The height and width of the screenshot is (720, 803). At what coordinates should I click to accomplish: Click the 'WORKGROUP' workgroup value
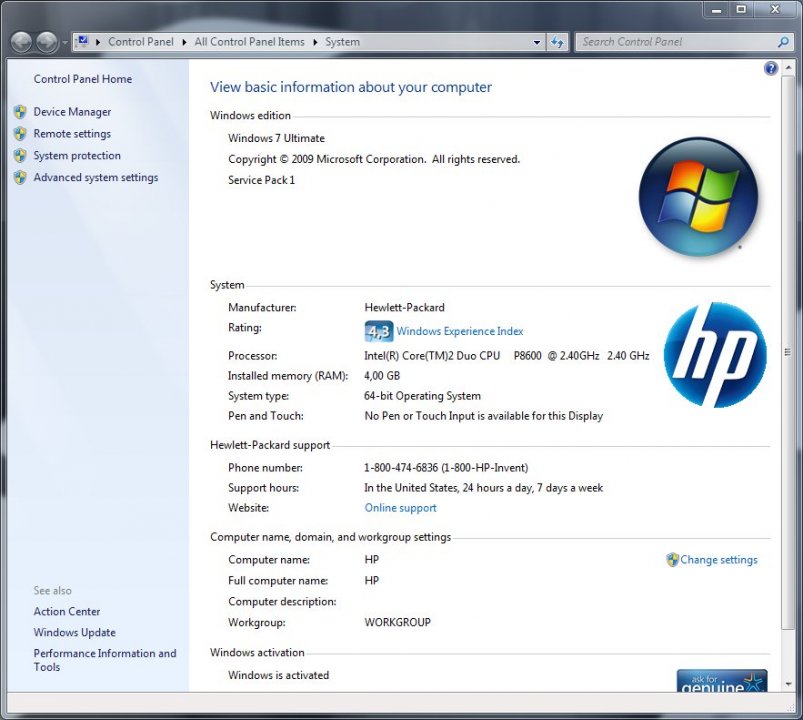tap(397, 623)
